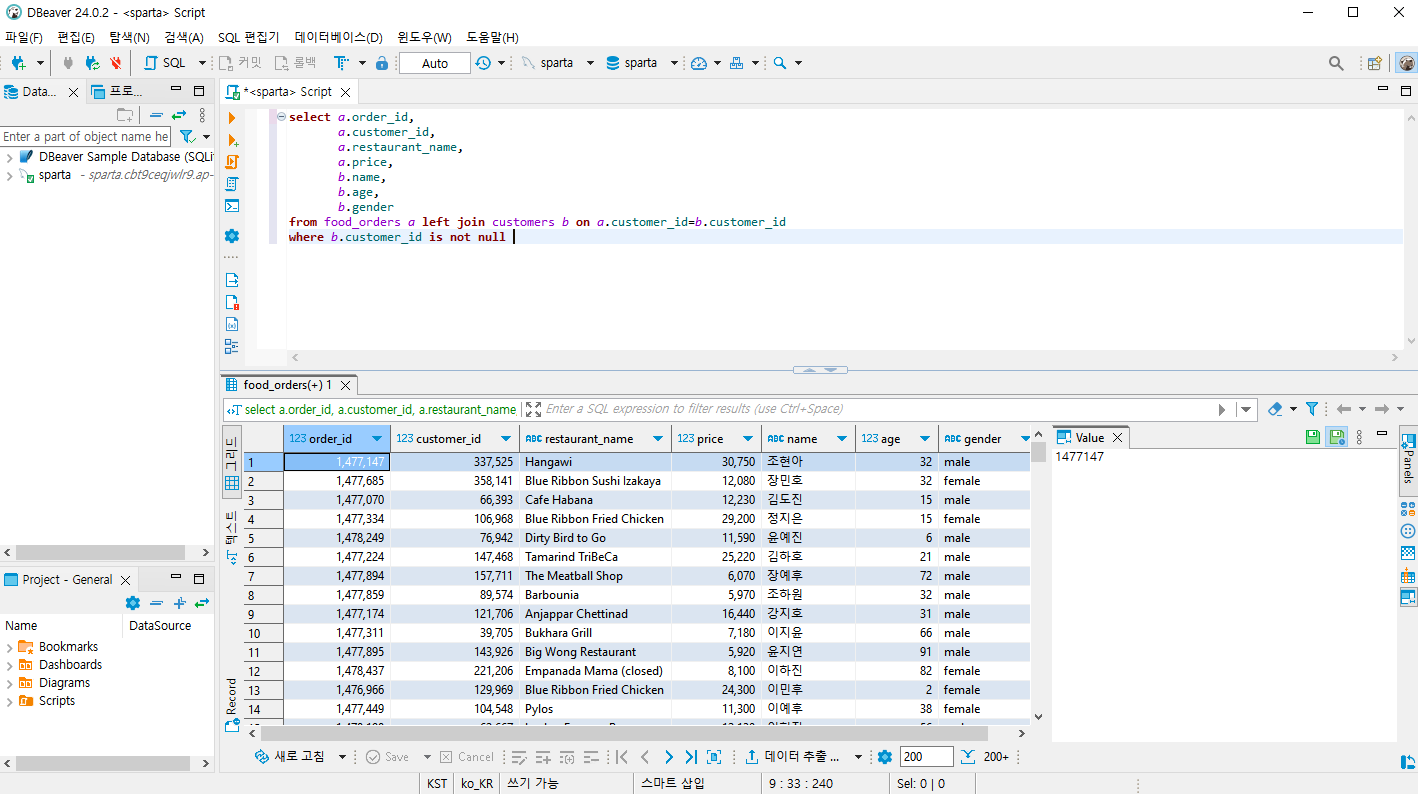The width and height of the screenshot is (1418, 794).
Task: Toggle the Record mode button
Action: tap(231, 705)
